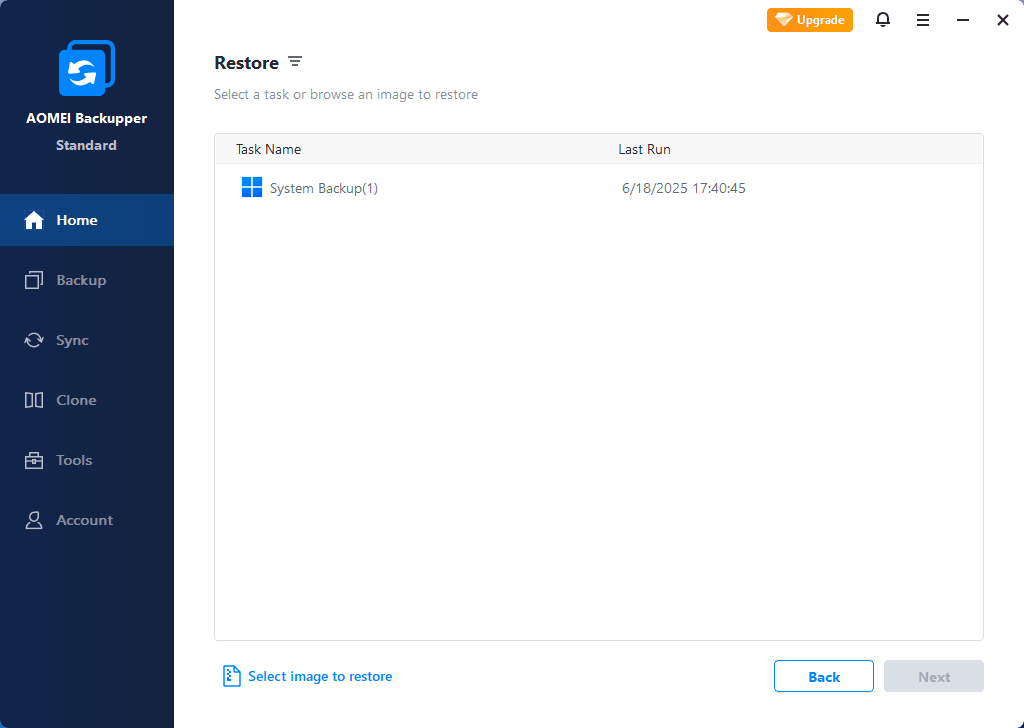Viewport: 1024px width, 728px height.
Task: Open the hamburger menu in title bar
Action: point(922,20)
